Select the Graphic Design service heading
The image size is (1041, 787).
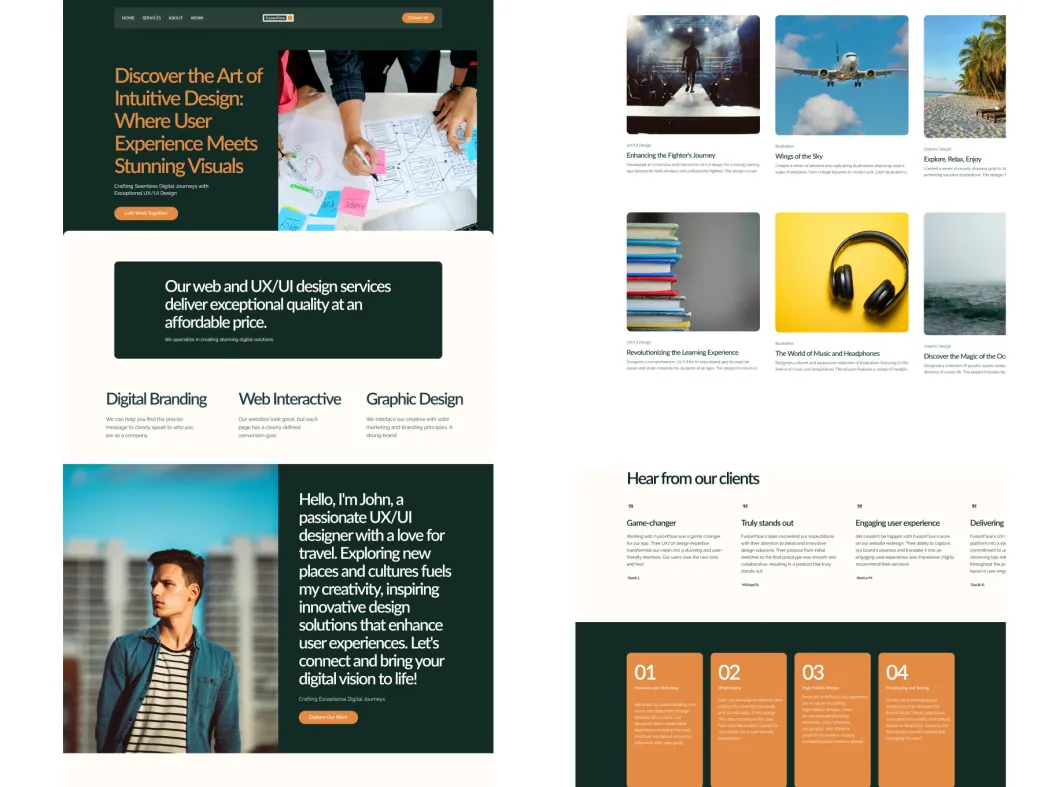pyautogui.click(x=415, y=399)
